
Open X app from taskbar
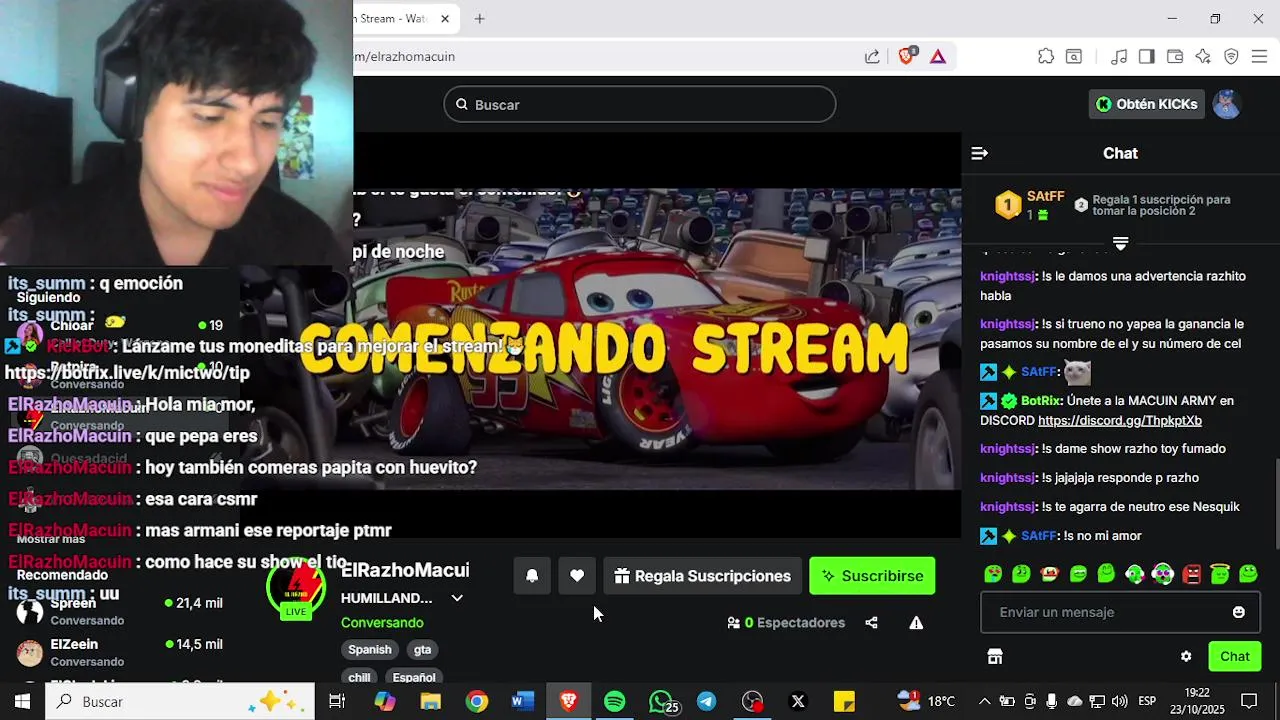pos(798,702)
